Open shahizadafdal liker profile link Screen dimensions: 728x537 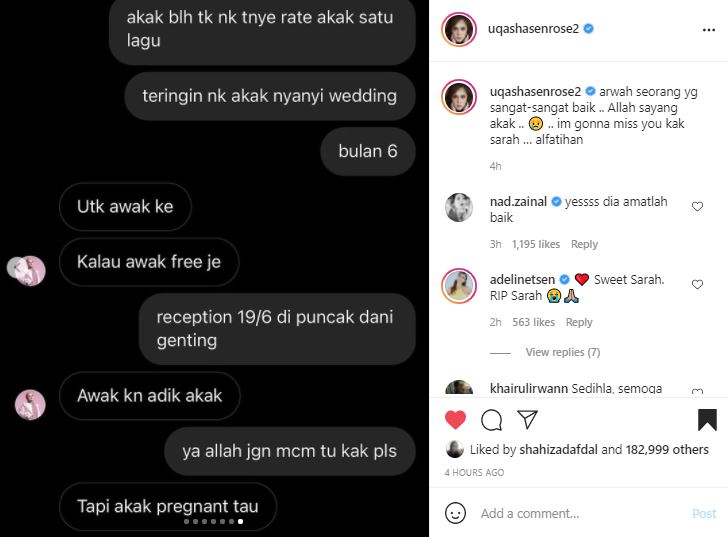click(559, 449)
